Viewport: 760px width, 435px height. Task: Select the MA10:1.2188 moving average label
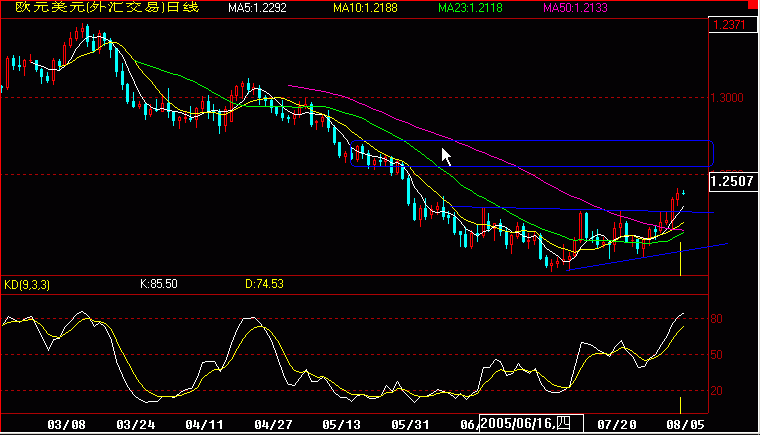tap(365, 8)
